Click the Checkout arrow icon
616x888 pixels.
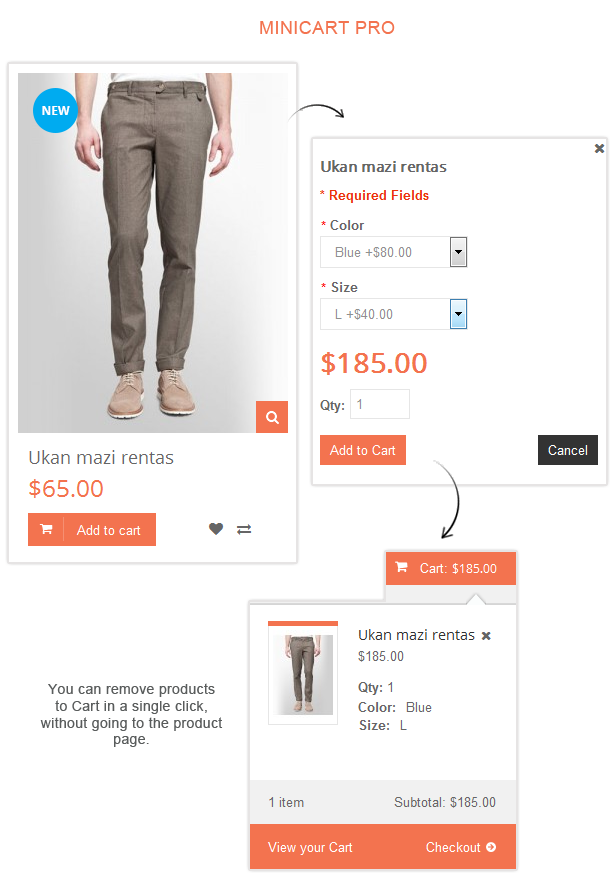click(x=491, y=847)
